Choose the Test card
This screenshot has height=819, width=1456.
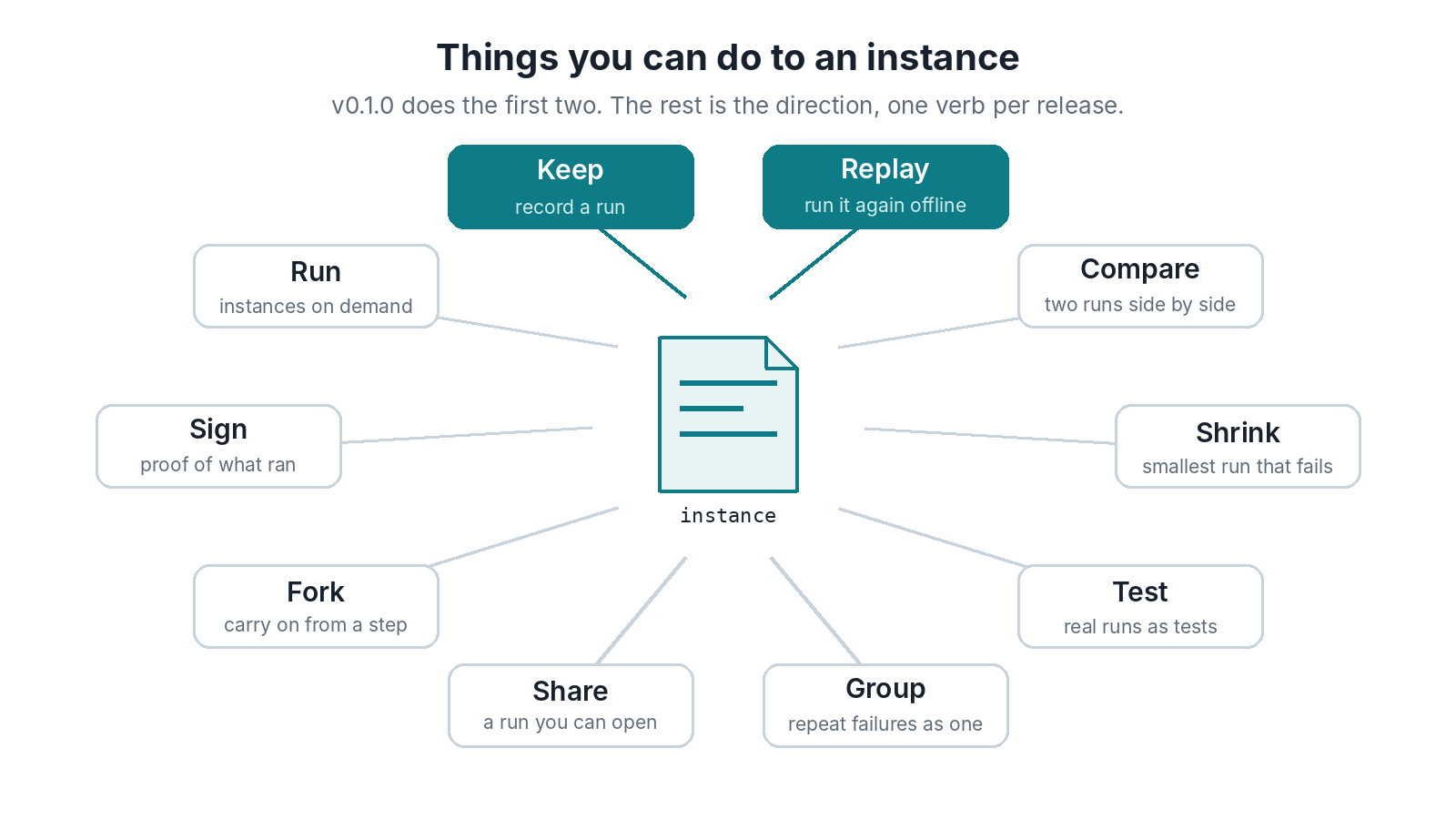(x=1140, y=606)
